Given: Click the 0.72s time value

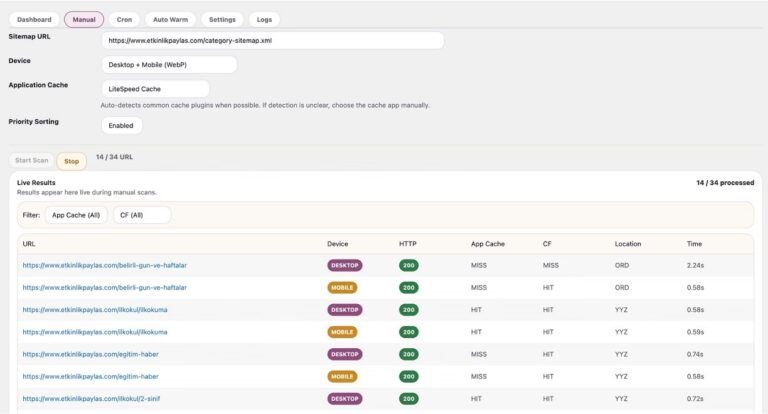Looking at the screenshot, I should [x=695, y=399].
